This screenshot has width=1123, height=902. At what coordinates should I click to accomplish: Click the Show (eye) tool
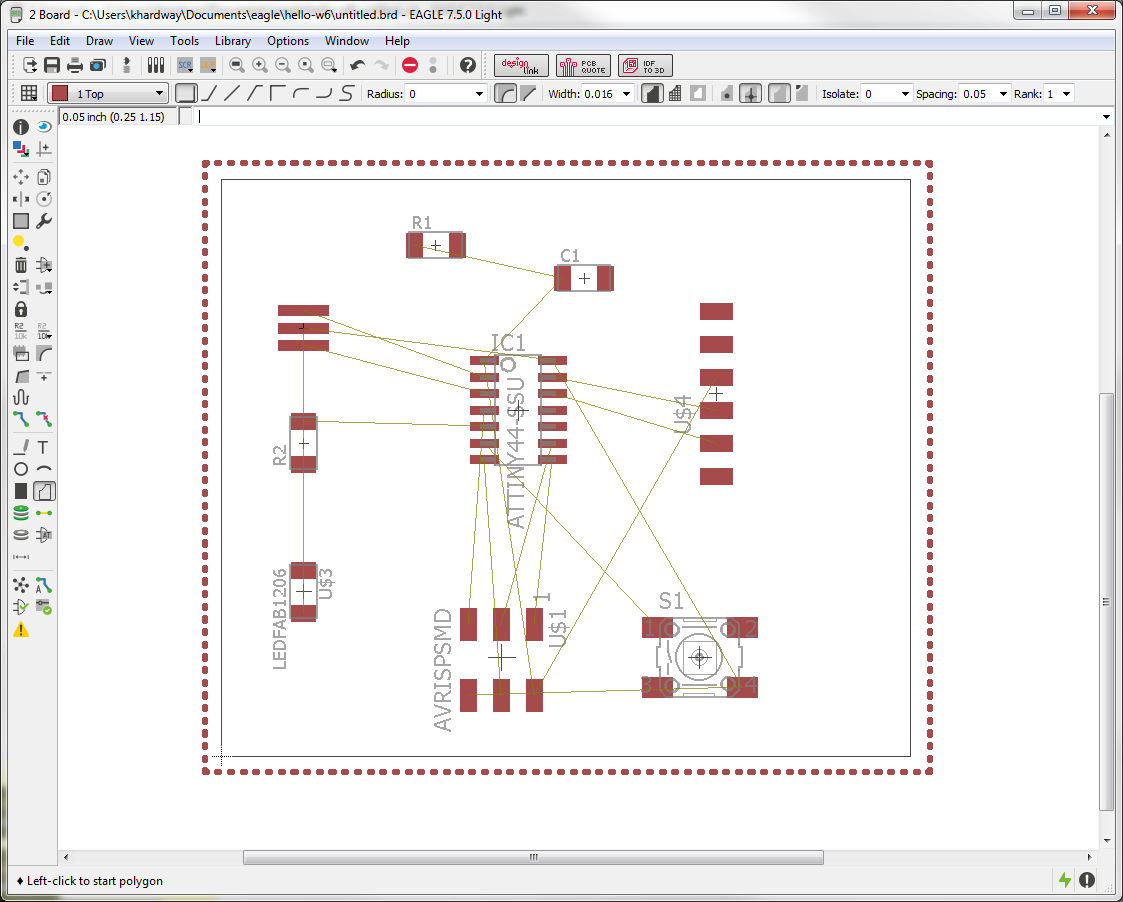44,127
